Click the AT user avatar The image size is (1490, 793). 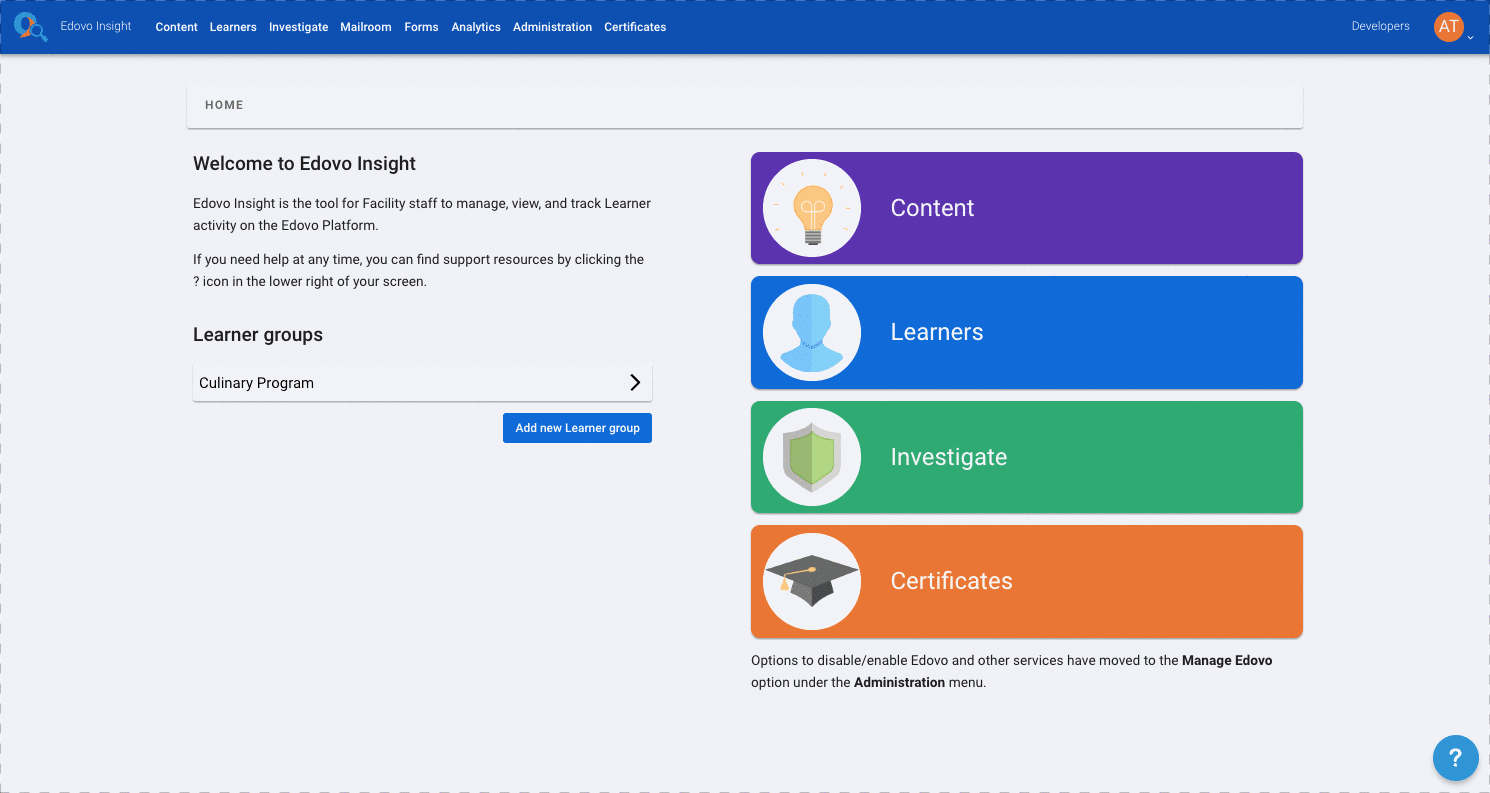pos(1448,27)
